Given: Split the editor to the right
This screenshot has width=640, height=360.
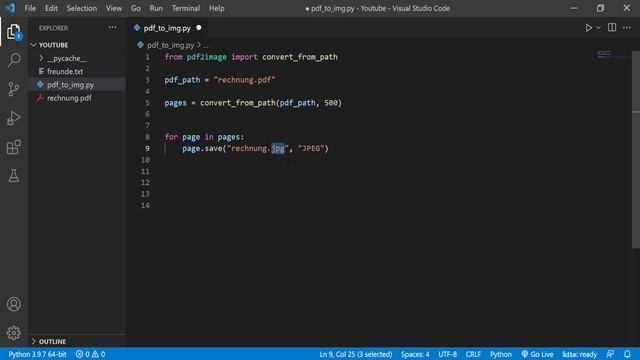Looking at the screenshot, I should [x=612, y=27].
